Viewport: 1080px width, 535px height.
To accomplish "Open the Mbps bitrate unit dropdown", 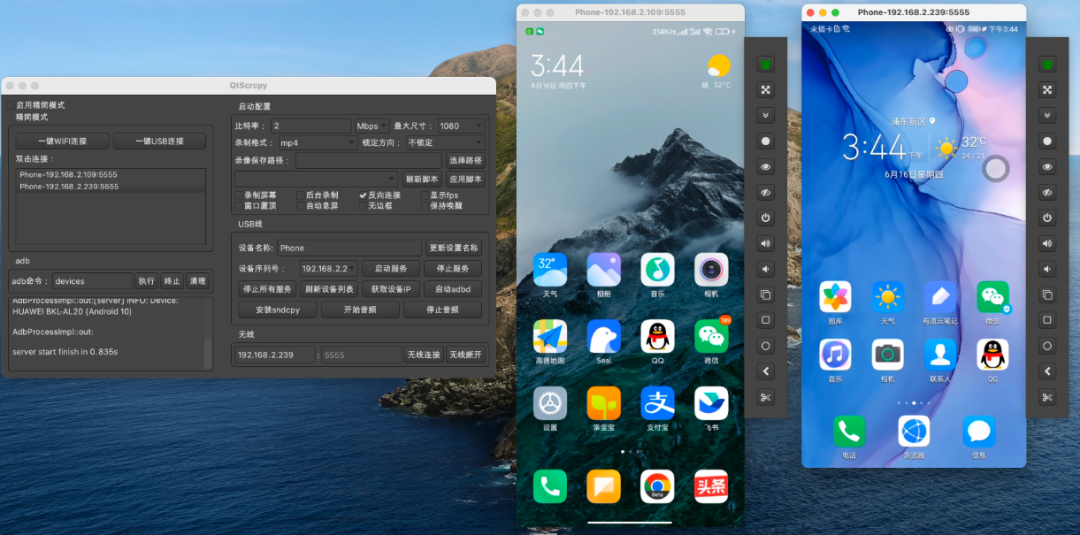I will pos(372,126).
